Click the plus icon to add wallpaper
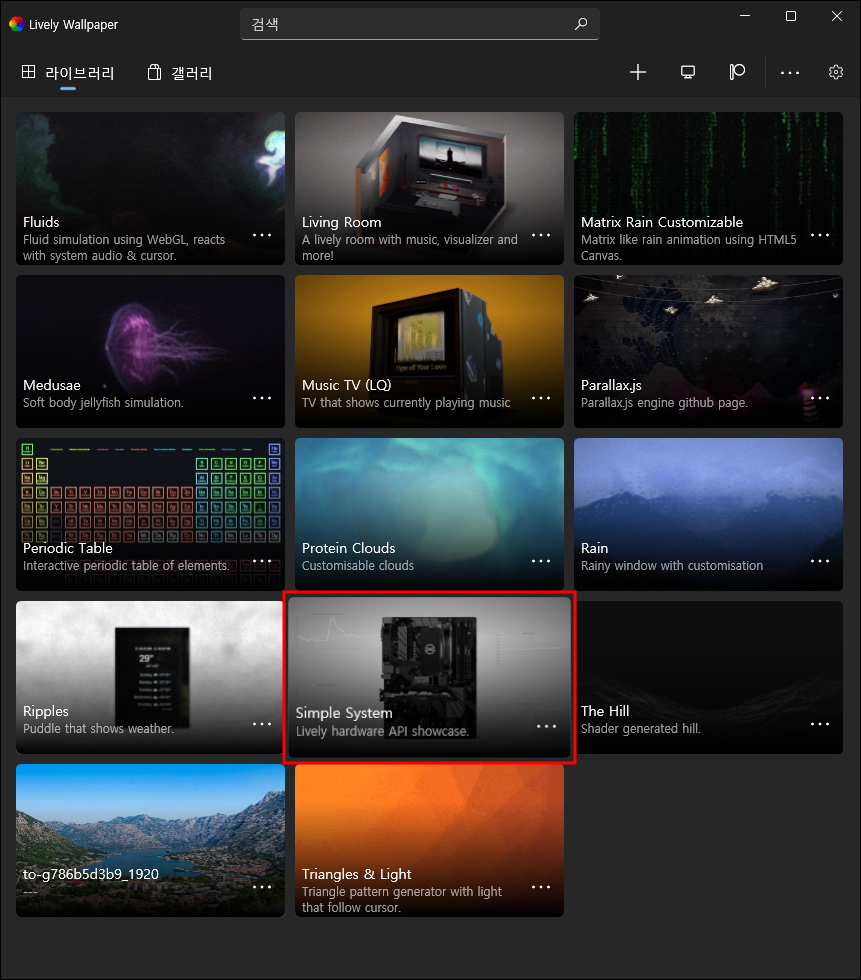The image size is (861, 980). (x=637, y=72)
